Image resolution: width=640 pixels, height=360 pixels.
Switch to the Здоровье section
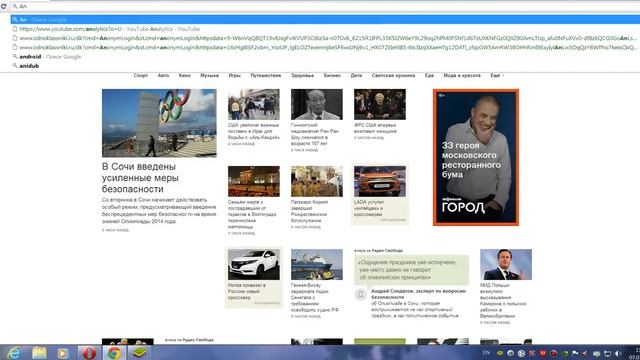(302, 76)
